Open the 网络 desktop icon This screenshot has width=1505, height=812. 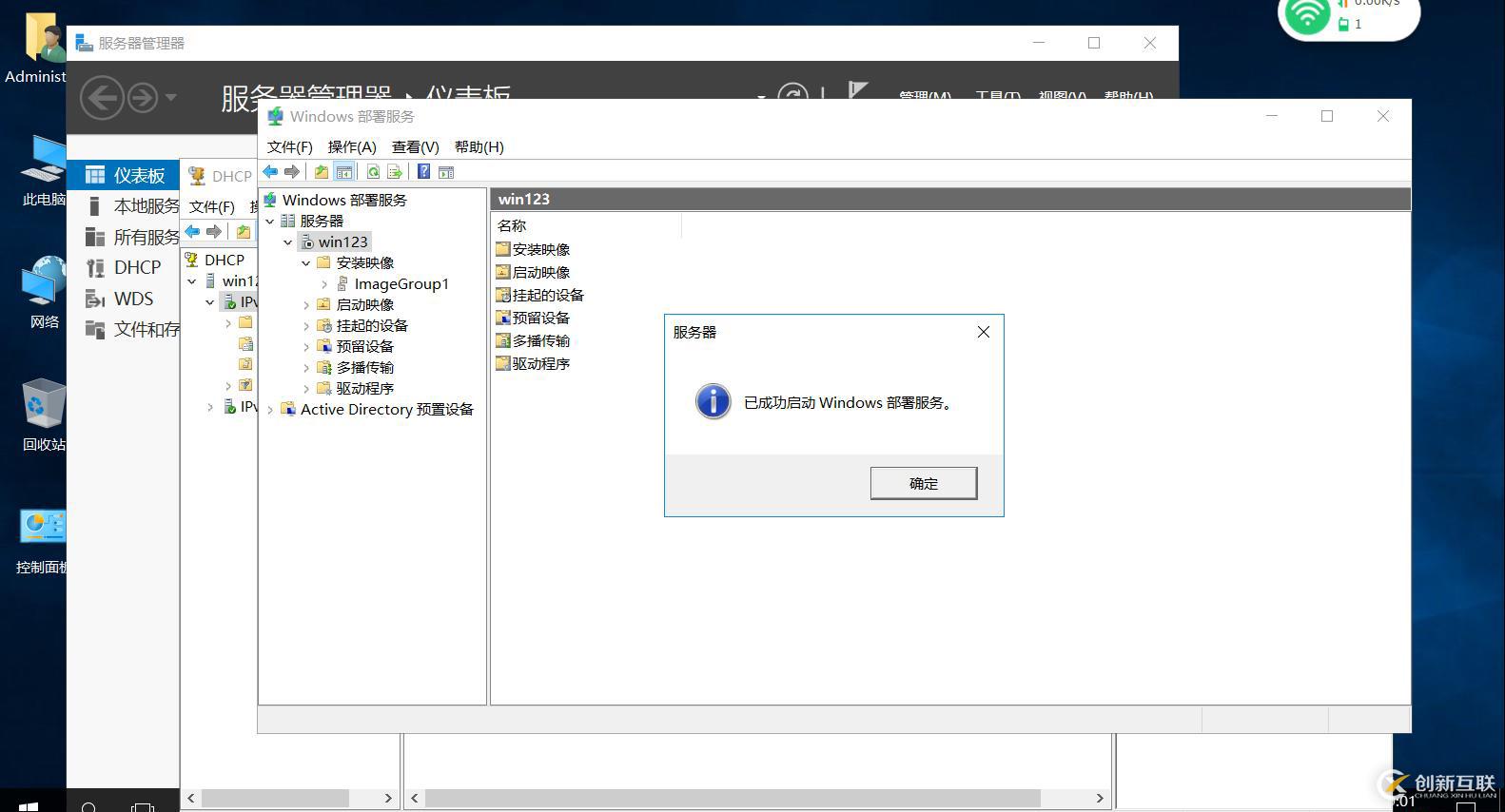pyautogui.click(x=43, y=292)
